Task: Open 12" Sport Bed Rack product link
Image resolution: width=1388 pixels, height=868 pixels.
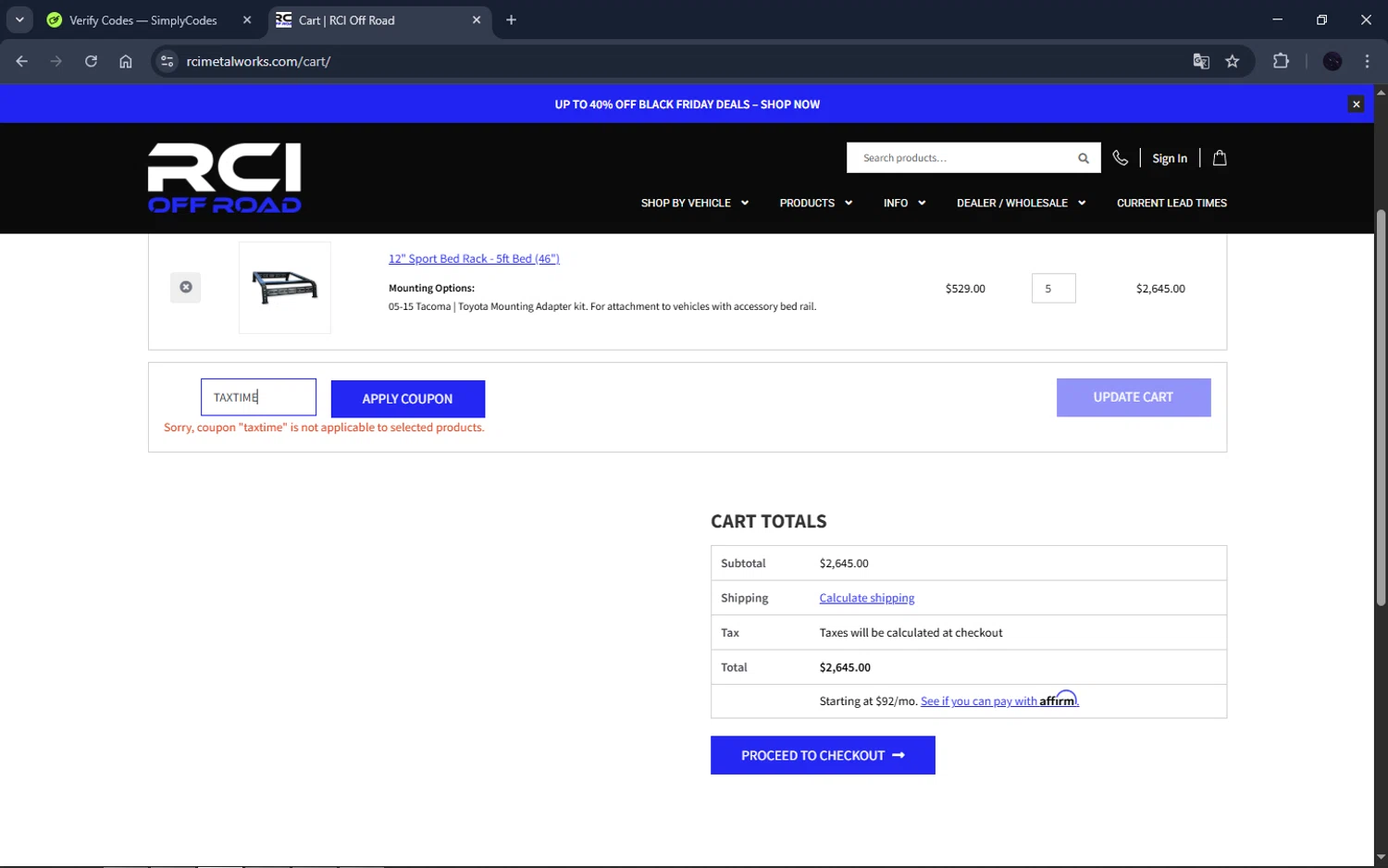Action: point(474,259)
